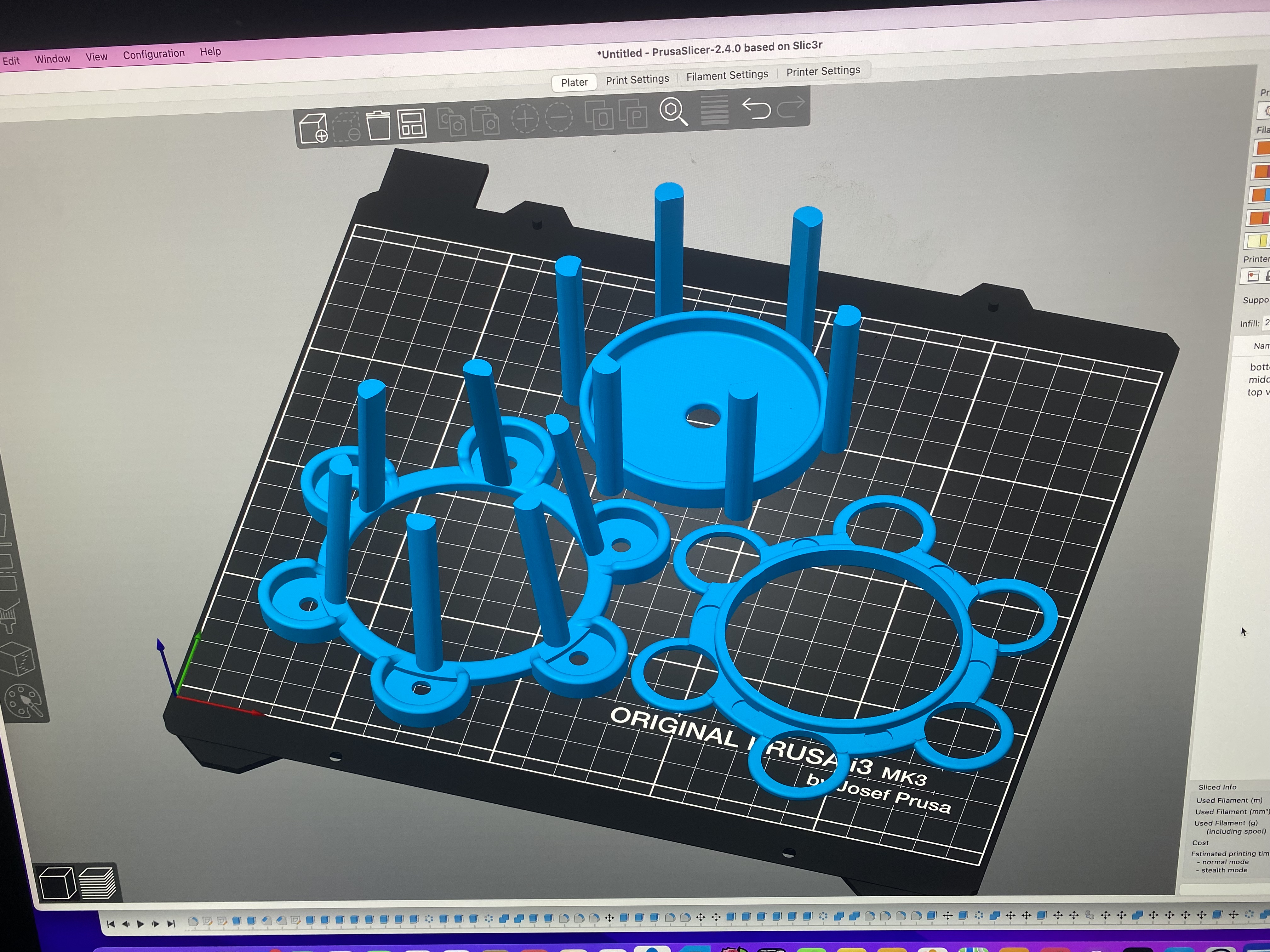Click the Copy toolbar icon
This screenshot has height=952, width=1270.
(x=452, y=121)
